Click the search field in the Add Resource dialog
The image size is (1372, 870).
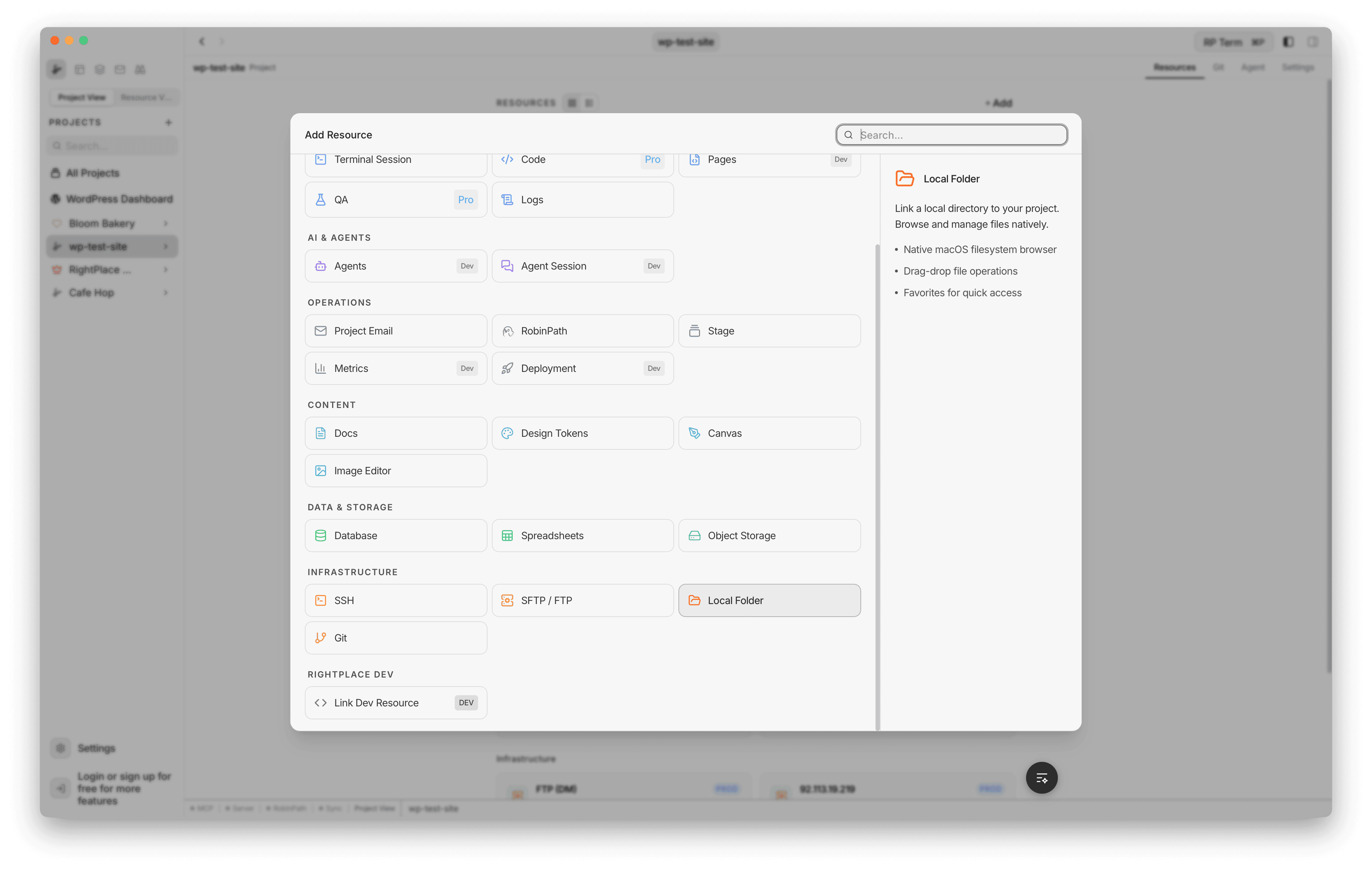(952, 134)
